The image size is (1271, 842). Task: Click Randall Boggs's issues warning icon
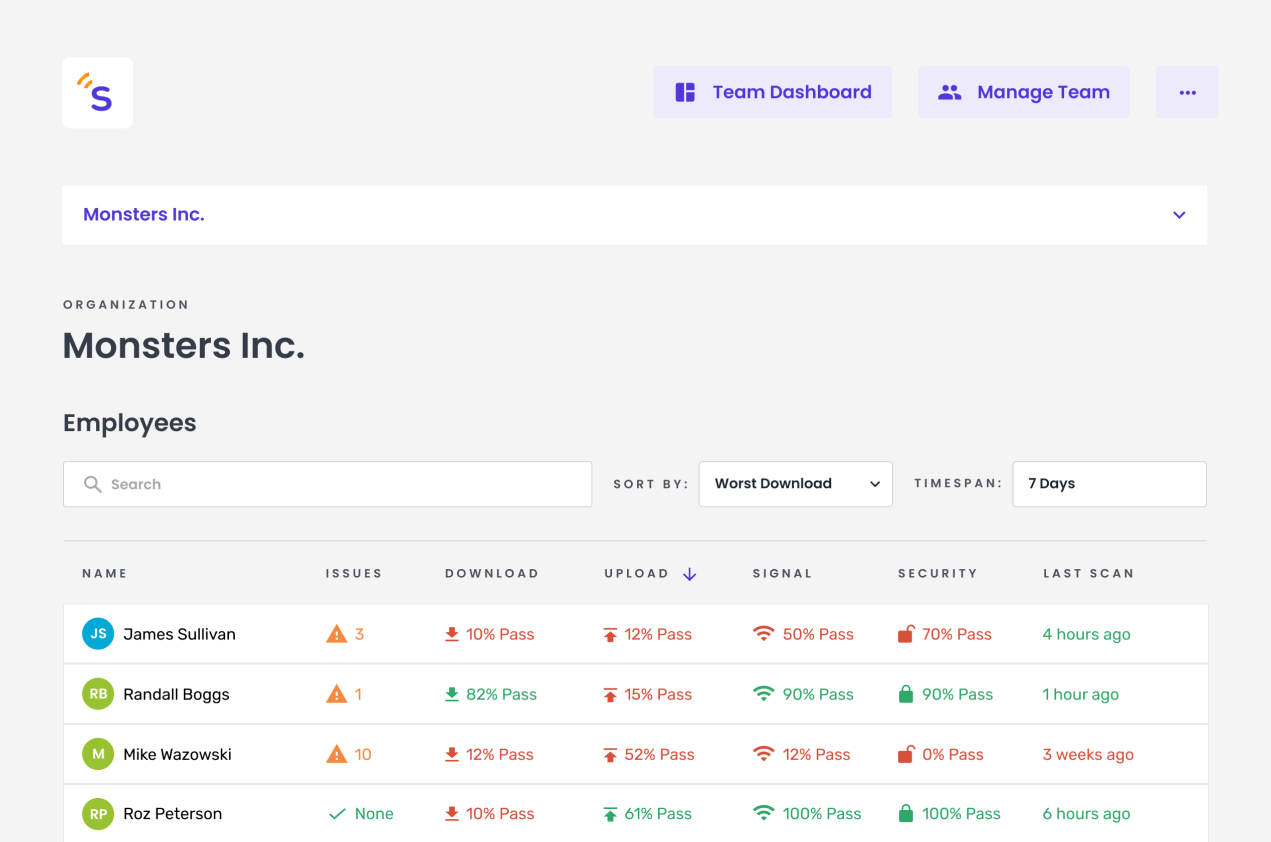pos(337,694)
